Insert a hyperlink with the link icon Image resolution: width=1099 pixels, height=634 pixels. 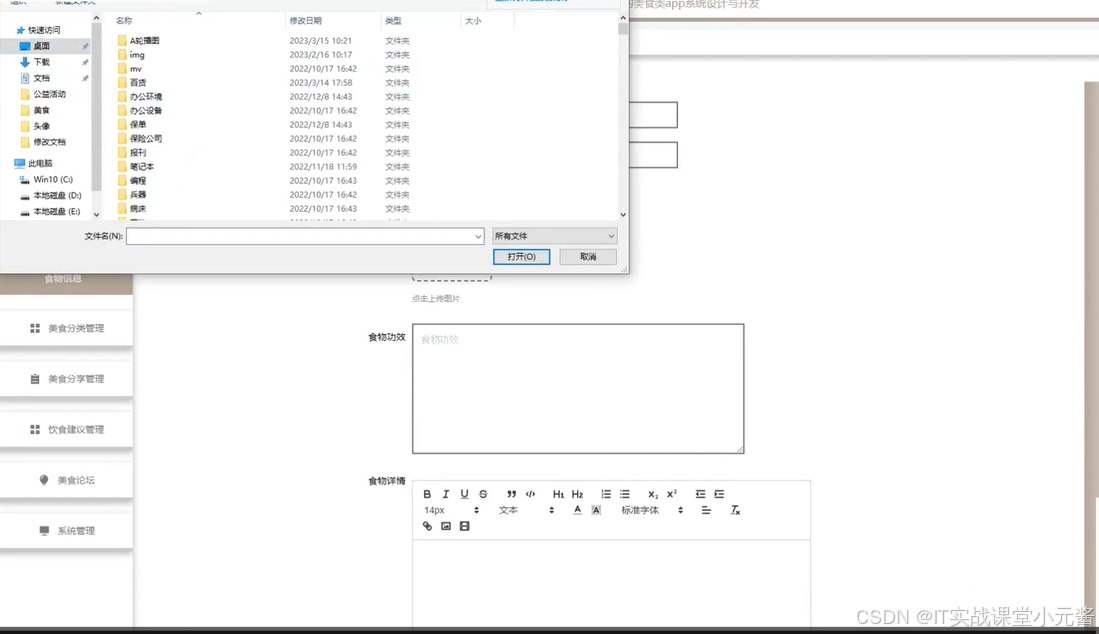427,526
